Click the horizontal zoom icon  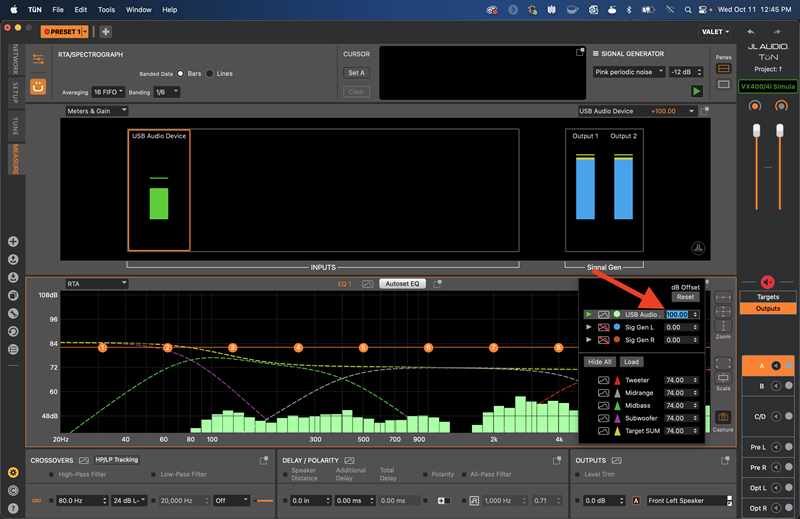(723, 297)
